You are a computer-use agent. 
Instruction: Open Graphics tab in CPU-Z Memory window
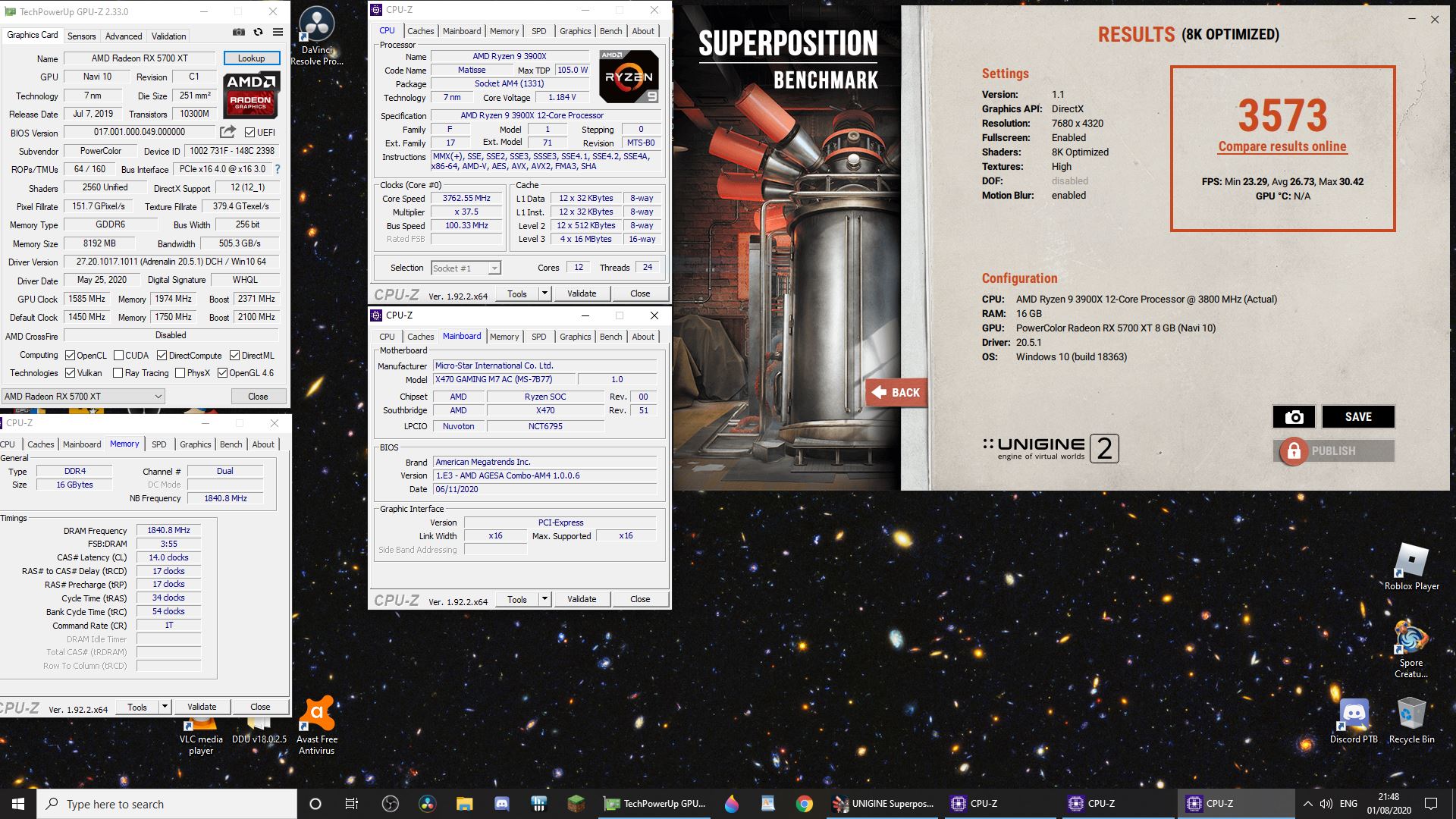[195, 444]
